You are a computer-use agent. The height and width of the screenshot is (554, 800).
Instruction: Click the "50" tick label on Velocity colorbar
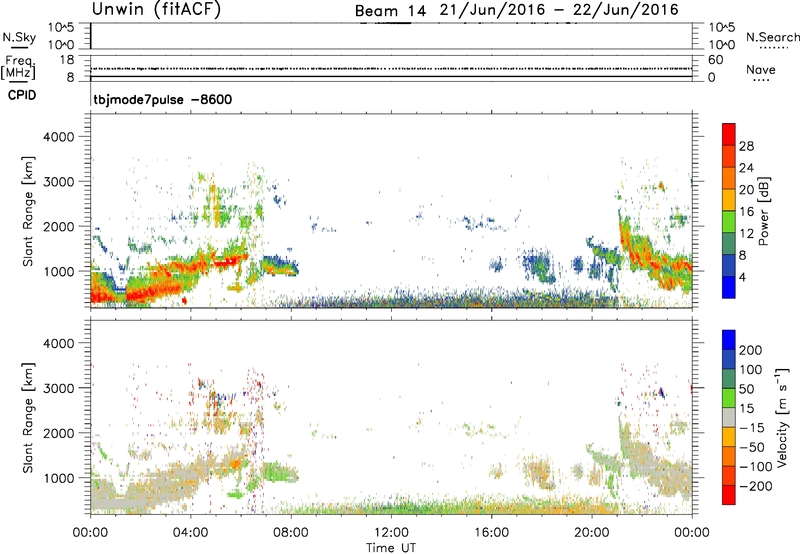pyautogui.click(x=746, y=389)
